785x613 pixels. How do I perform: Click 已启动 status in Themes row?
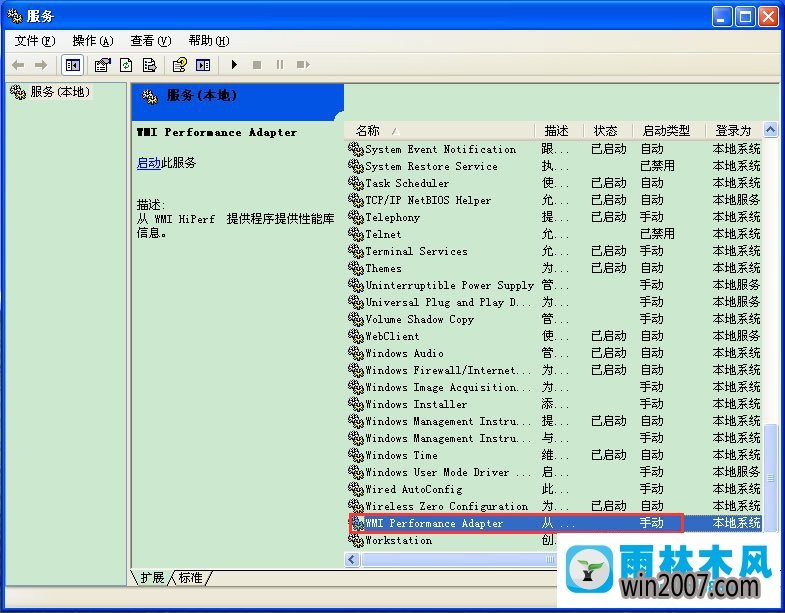609,268
